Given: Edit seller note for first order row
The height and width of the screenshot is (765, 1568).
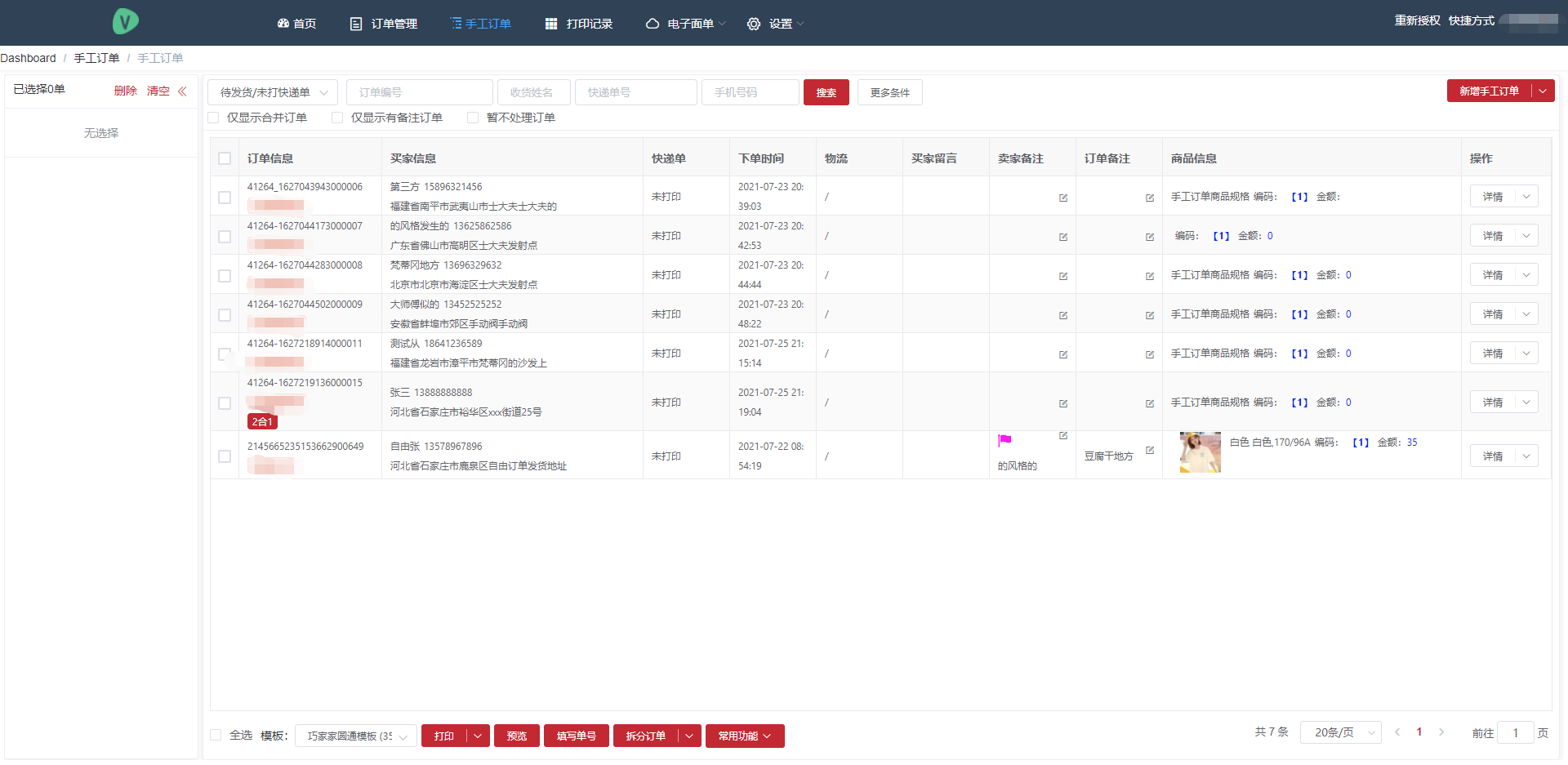Looking at the screenshot, I should click(1063, 198).
